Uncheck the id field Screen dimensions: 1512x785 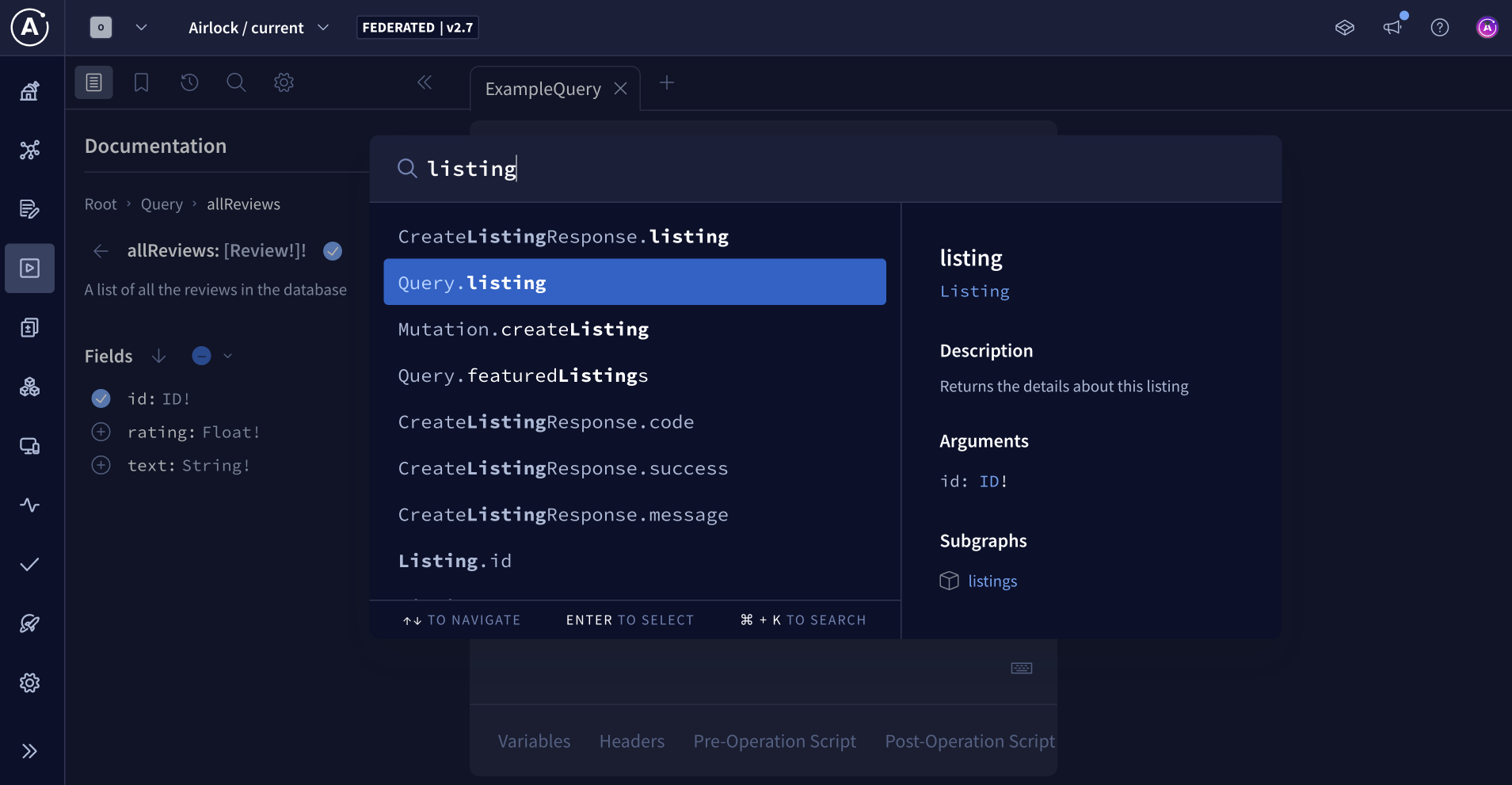(x=101, y=398)
